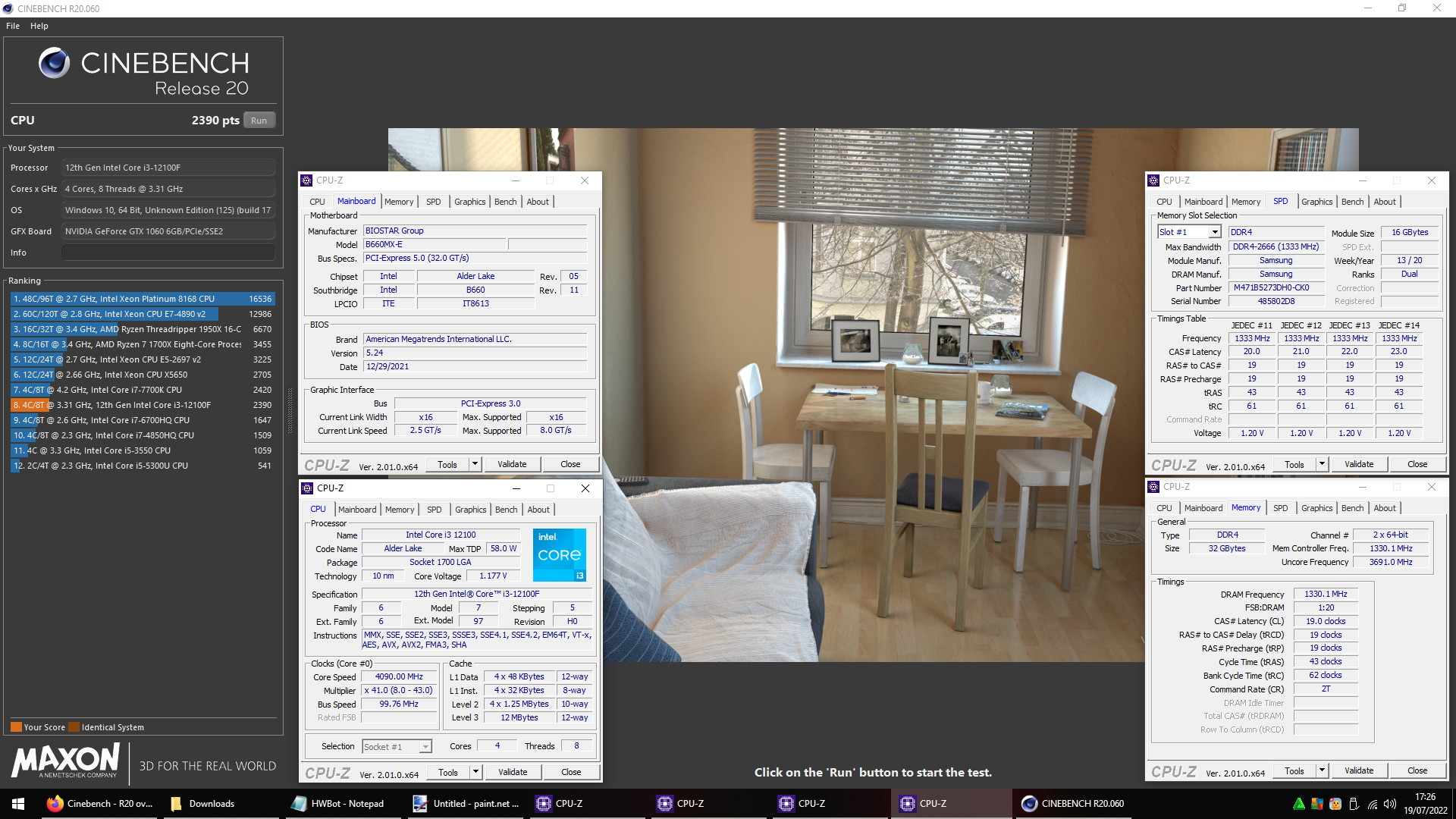Switch to Memory tab in Mainboard CPU-Z window
Viewport: 1456px width, 819px height.
click(x=399, y=202)
